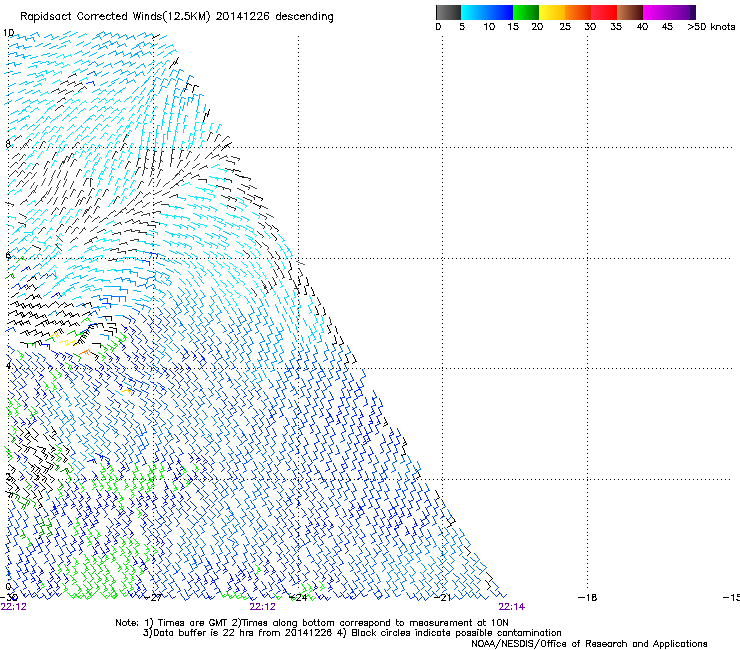Click the word 'descending' in the title

pos(304,17)
